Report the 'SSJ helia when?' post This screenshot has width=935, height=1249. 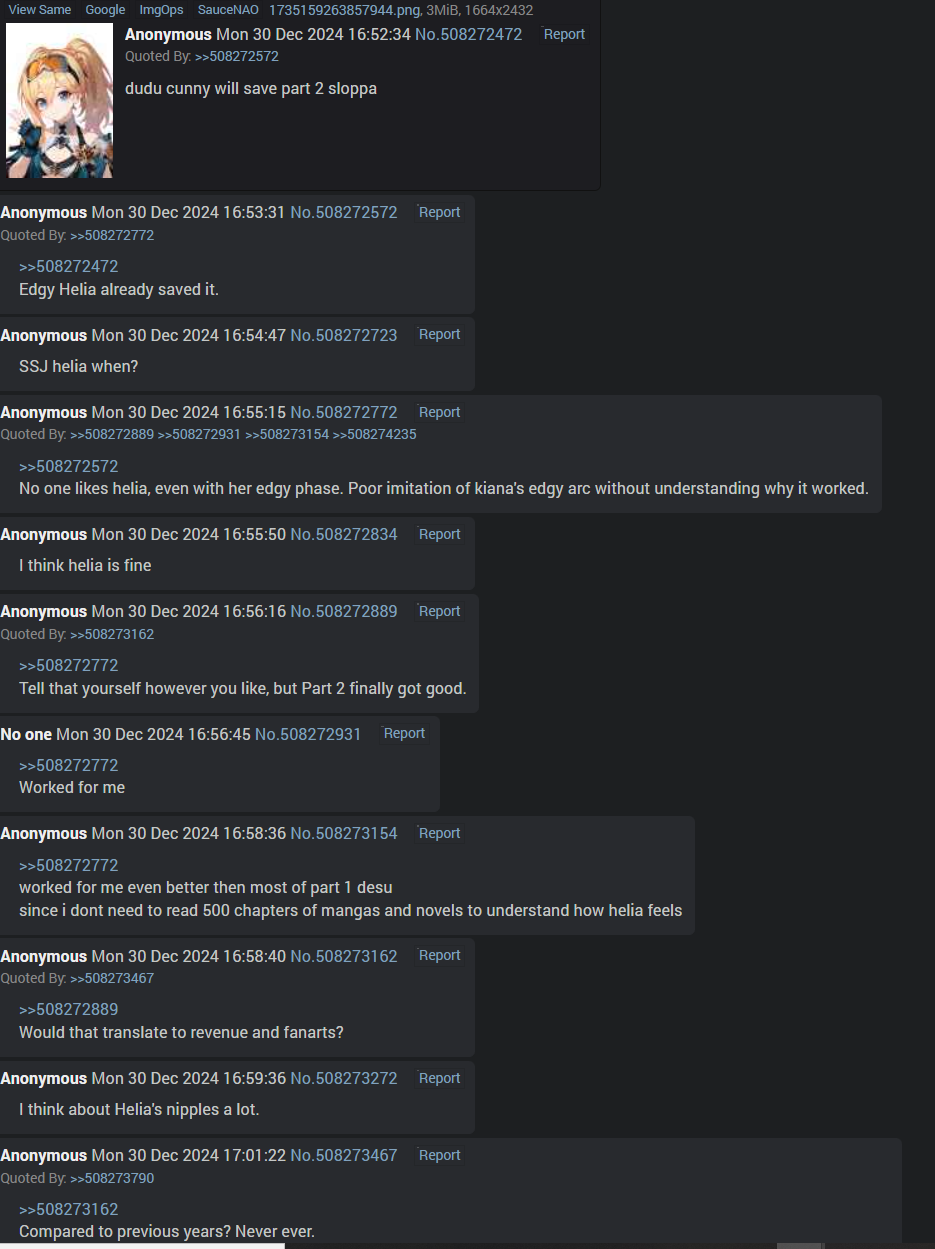coord(439,334)
